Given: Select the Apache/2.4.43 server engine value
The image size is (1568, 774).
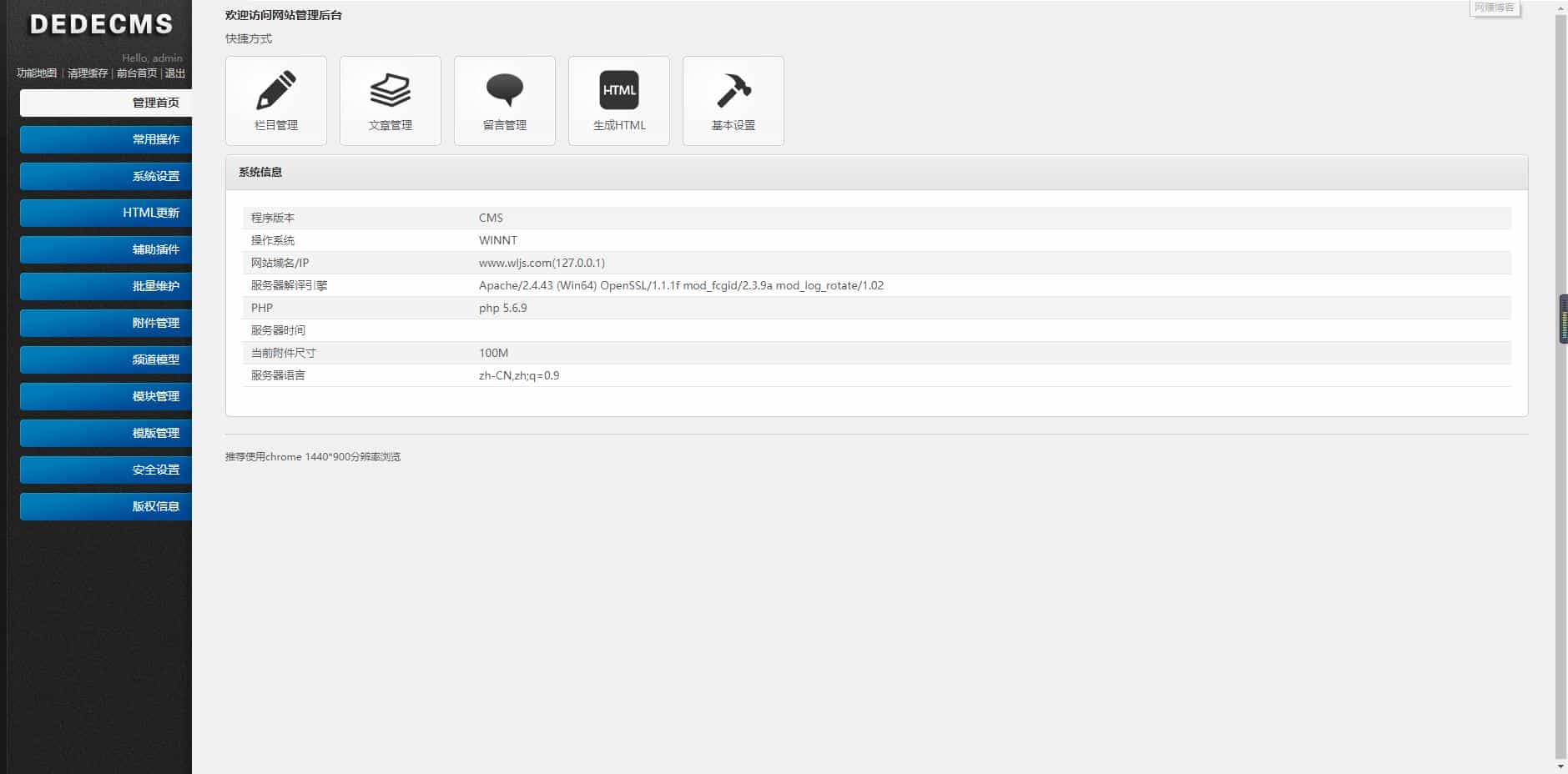Looking at the screenshot, I should point(681,285).
